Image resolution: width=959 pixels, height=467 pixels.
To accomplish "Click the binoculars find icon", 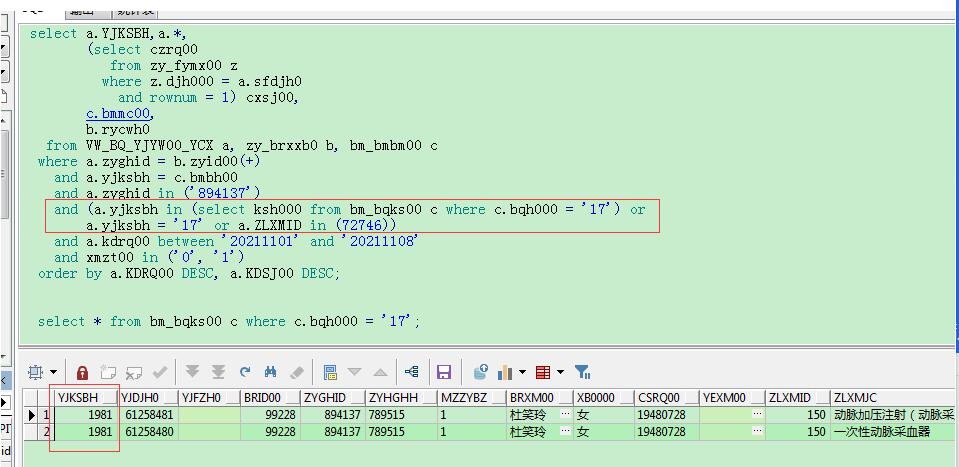I will click(270, 372).
